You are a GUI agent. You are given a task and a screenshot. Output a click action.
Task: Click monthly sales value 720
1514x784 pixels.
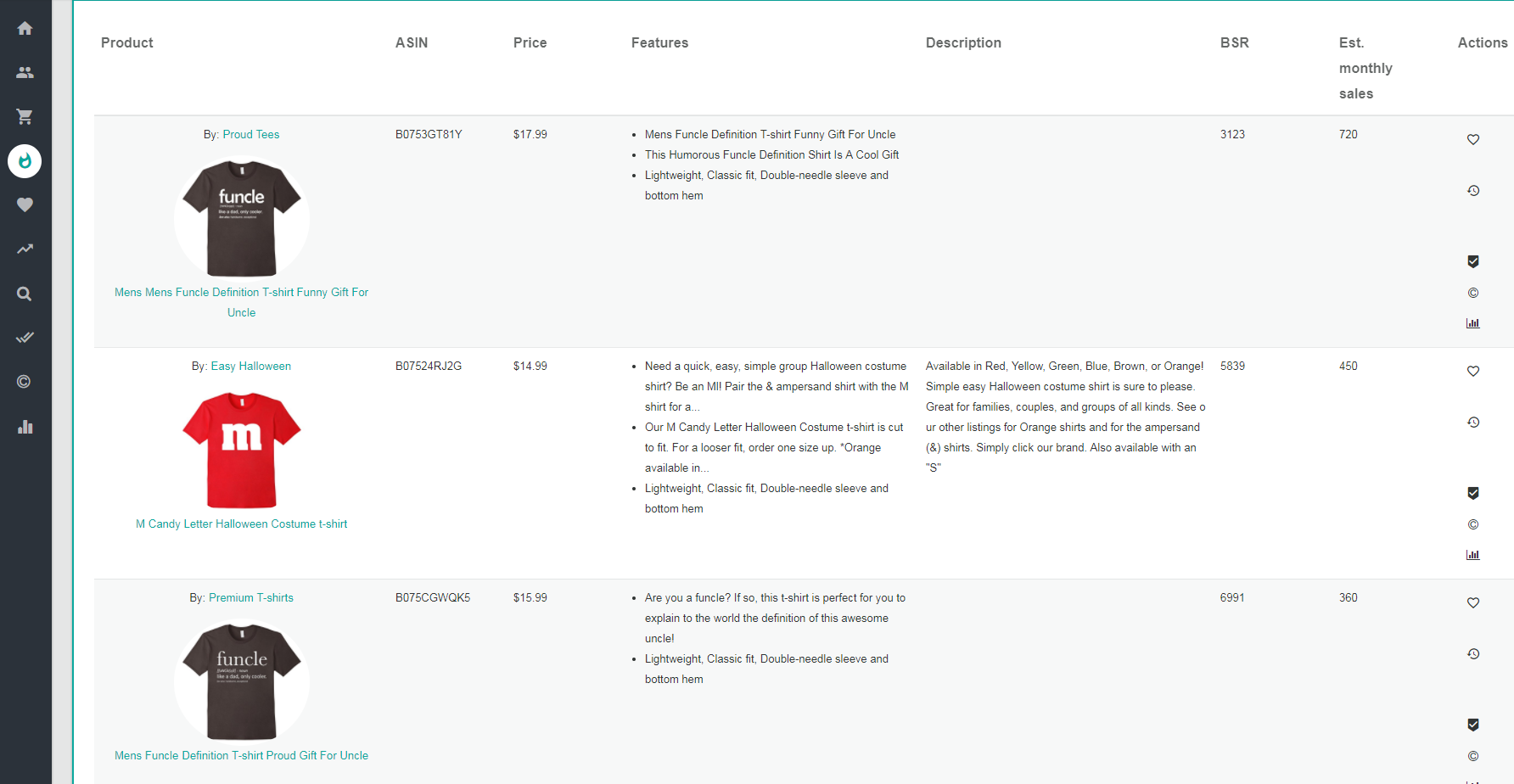[1349, 134]
